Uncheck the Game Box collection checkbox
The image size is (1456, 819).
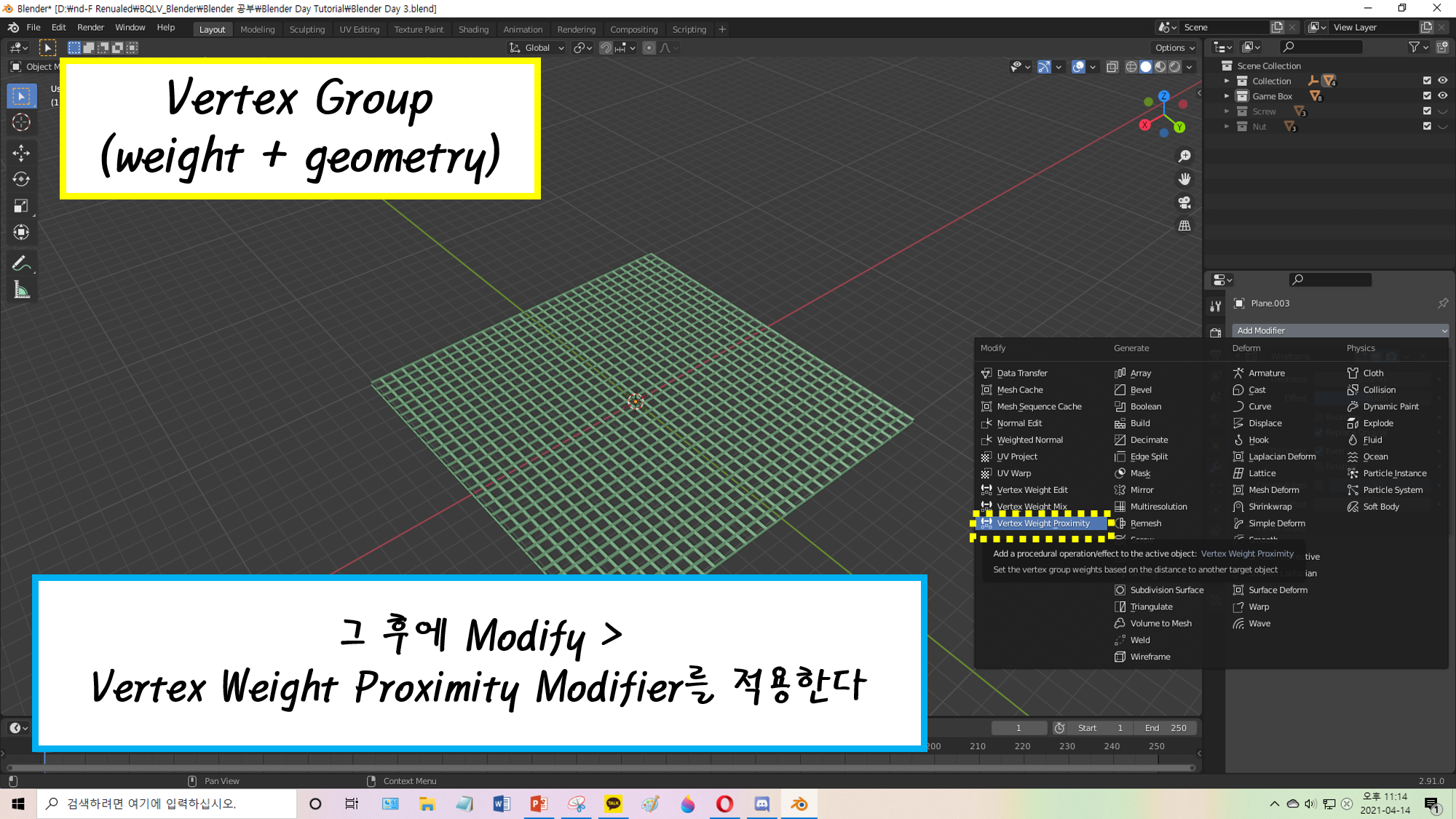(x=1427, y=96)
